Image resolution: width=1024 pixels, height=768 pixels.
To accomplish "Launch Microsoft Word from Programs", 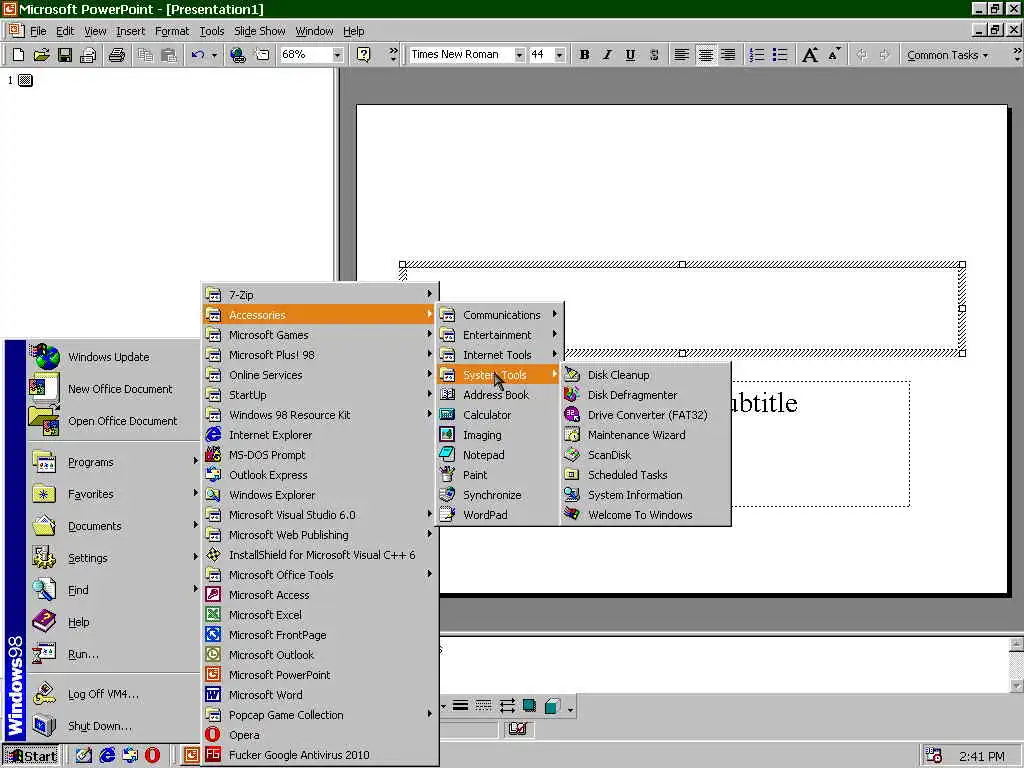I will click(x=319, y=695).
